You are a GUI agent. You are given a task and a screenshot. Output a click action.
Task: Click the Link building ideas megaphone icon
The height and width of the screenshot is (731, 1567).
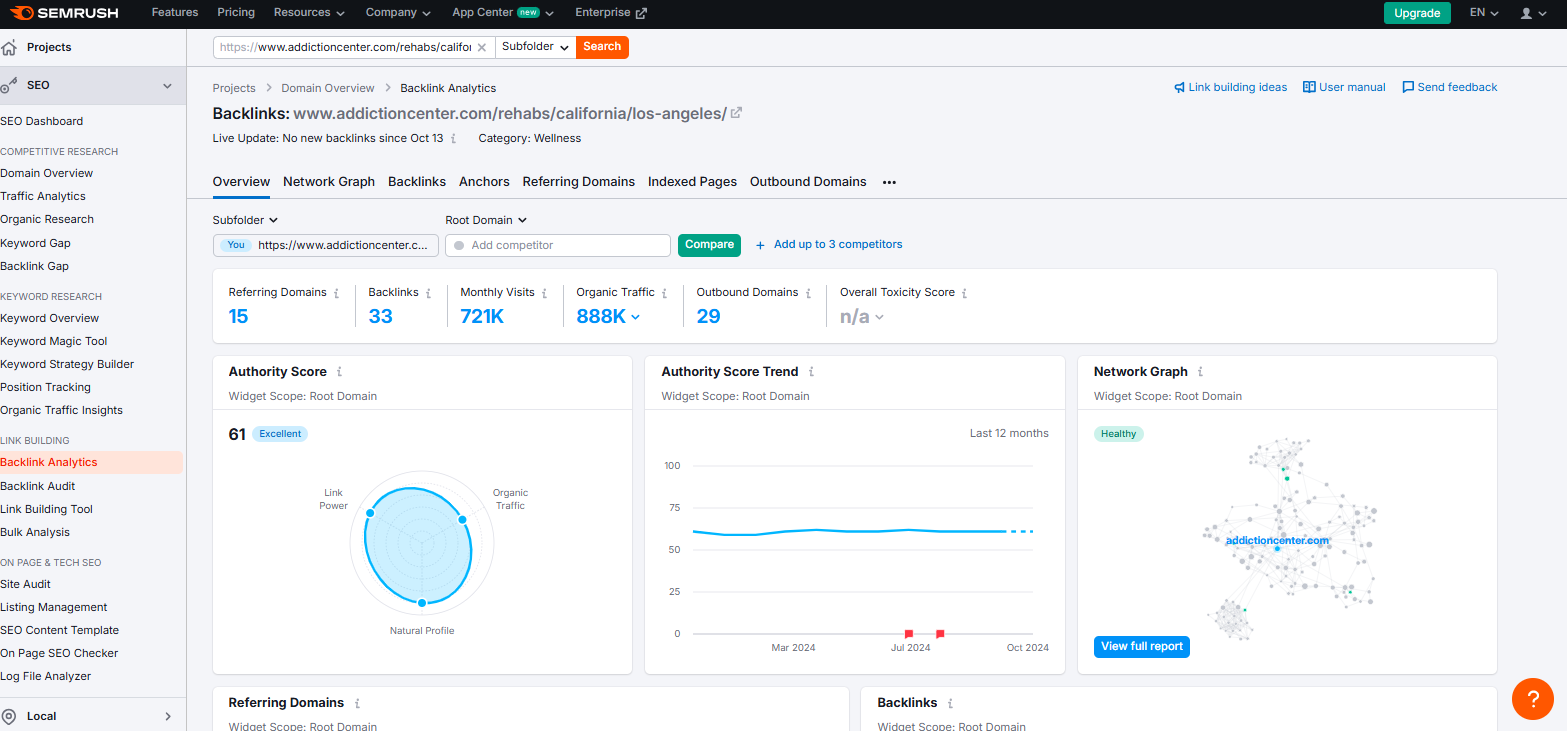coord(1179,87)
